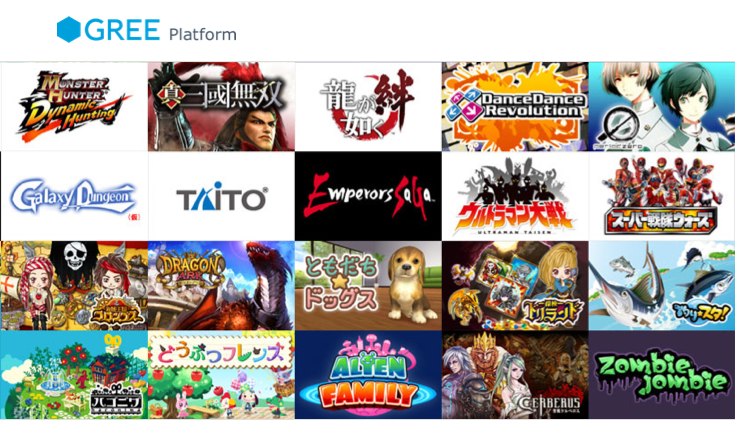735x421 pixels.
Task: Open the Emperors Saga game tile
Action: [x=368, y=196]
